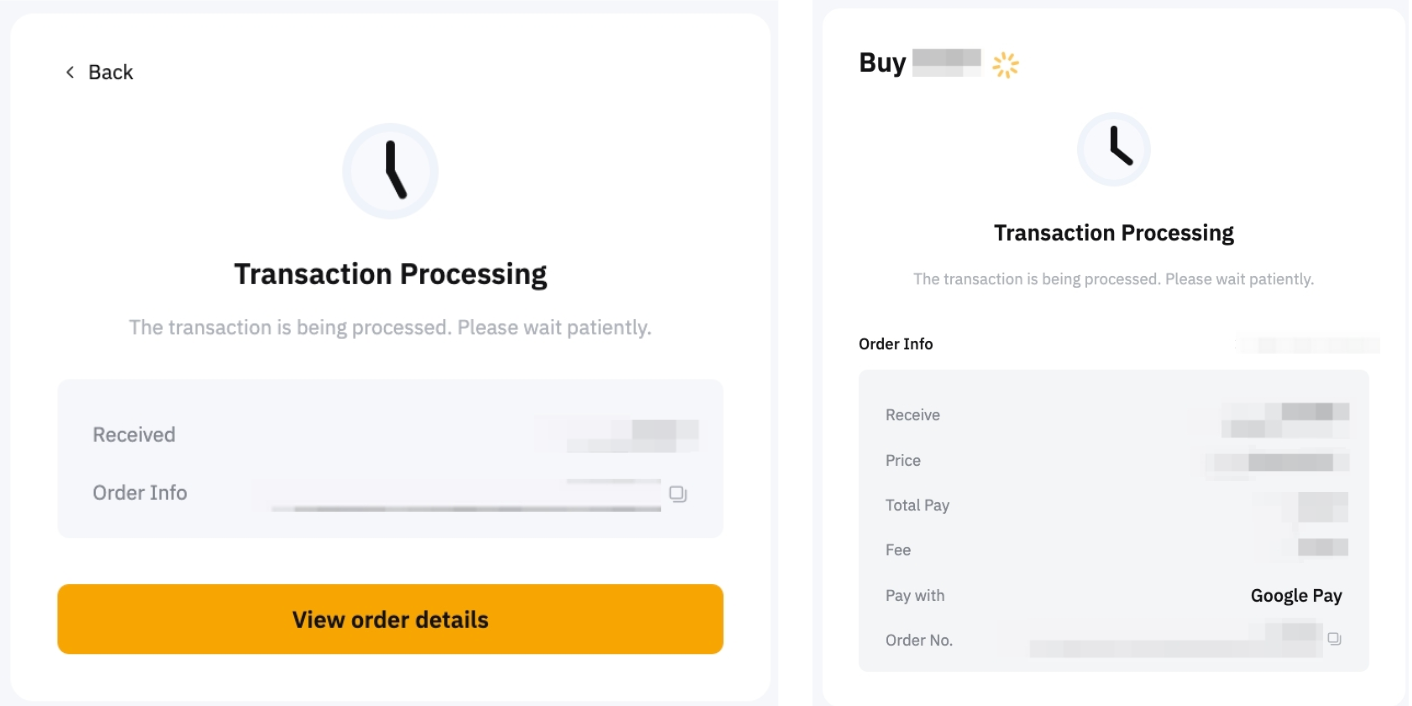The image size is (1412, 706).
Task: Click the Back text link
Action: tap(110, 72)
